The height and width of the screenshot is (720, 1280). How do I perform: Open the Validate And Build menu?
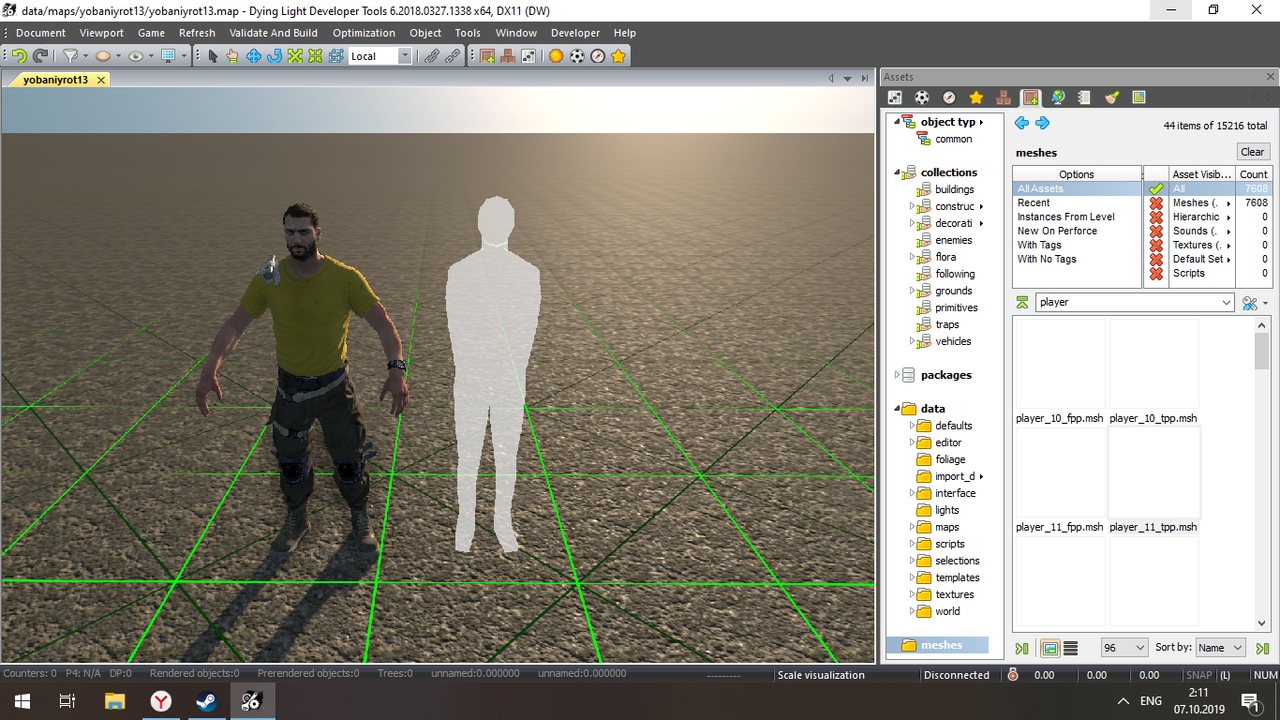click(x=273, y=33)
